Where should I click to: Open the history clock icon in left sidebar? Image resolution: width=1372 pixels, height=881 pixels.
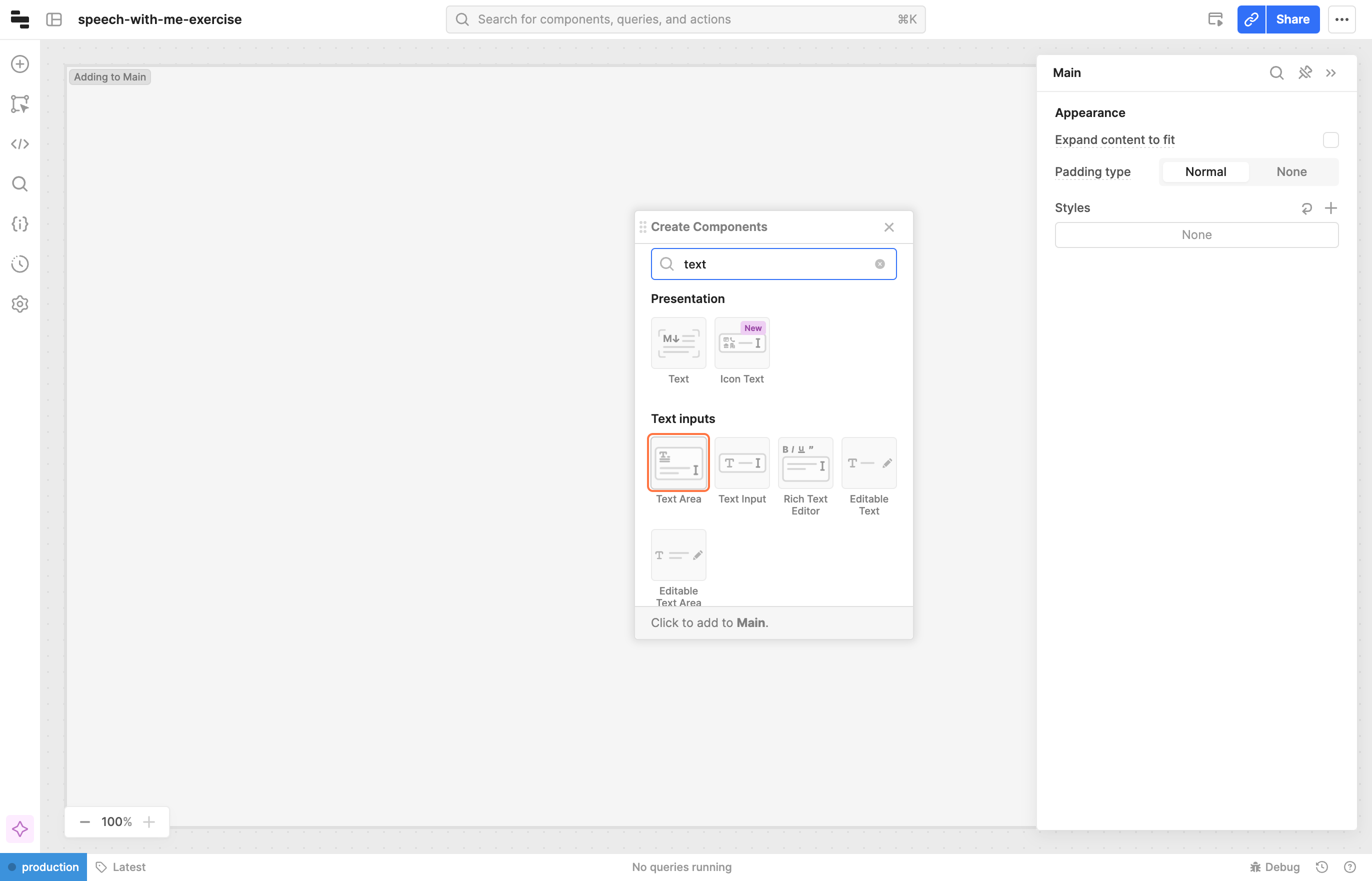tap(20, 263)
